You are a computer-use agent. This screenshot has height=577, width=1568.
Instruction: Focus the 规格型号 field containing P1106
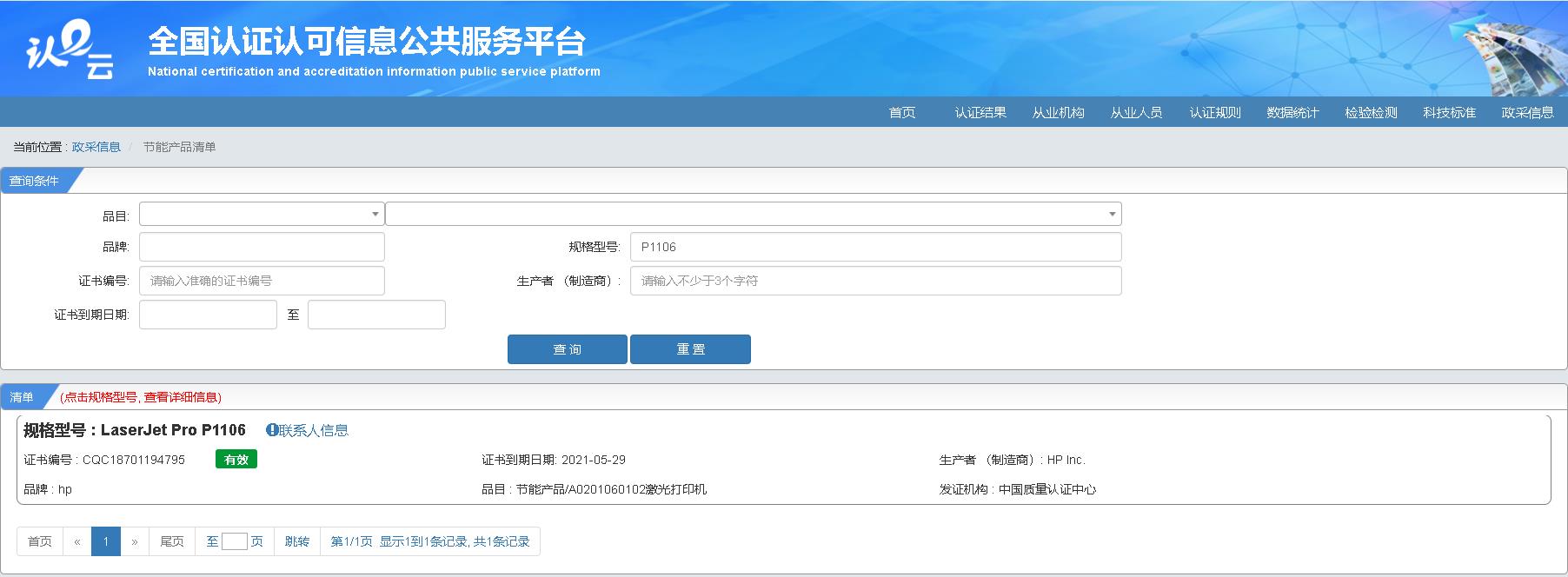coord(876,247)
